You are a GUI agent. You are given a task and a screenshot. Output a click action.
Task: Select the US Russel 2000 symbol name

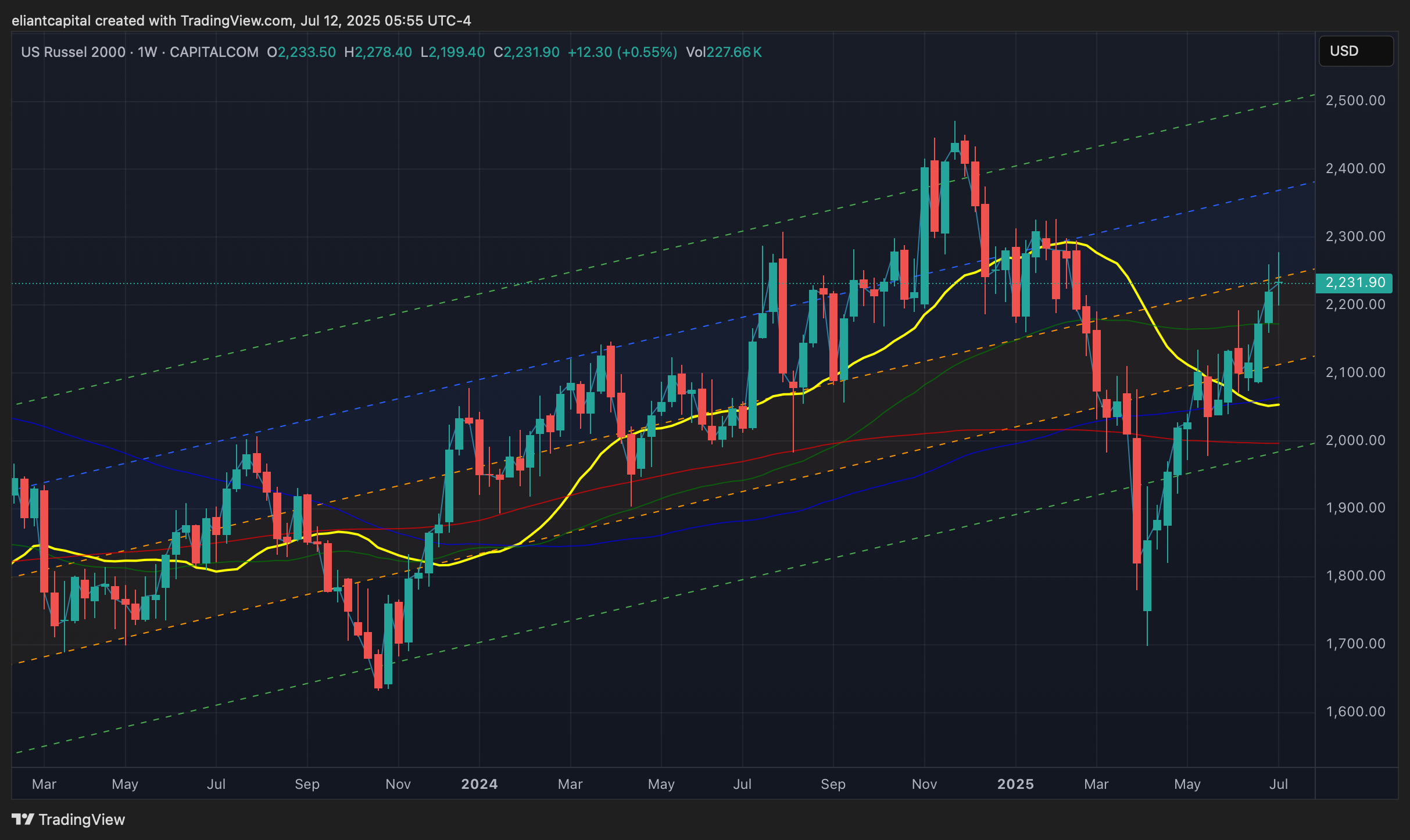coord(73,52)
